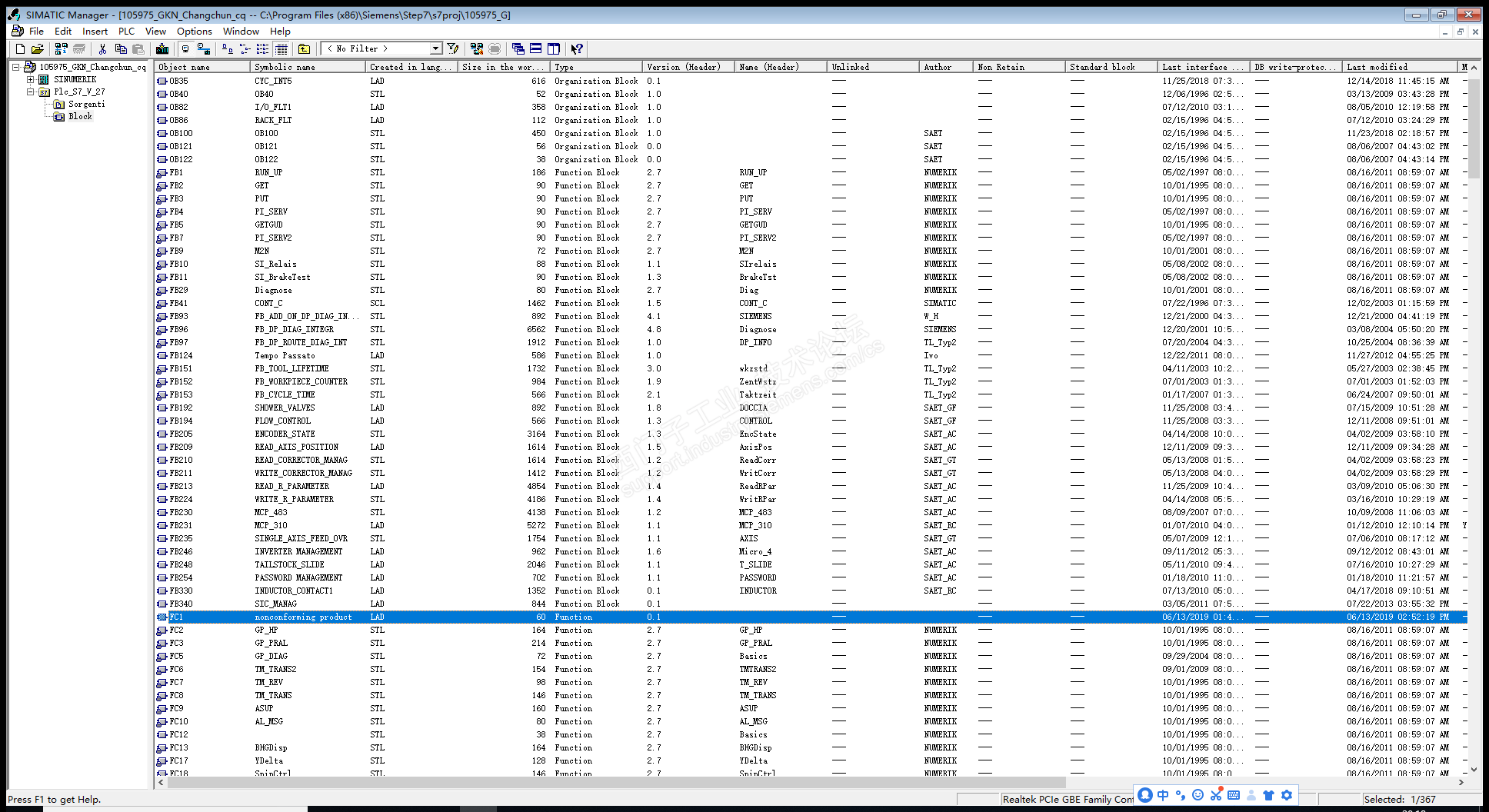This screenshot has width=1489, height=812.
Task: Select the FB41 CONT_C block icon
Action: pyautogui.click(x=162, y=303)
